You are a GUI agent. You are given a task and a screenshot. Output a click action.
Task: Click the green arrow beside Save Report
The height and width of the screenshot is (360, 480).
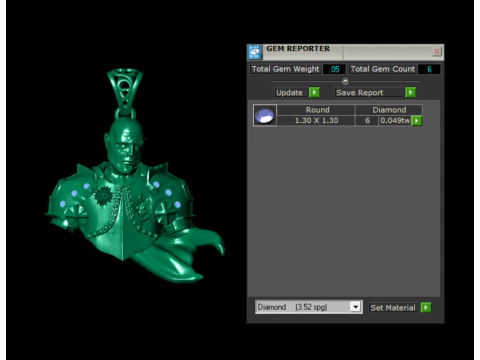[410, 92]
